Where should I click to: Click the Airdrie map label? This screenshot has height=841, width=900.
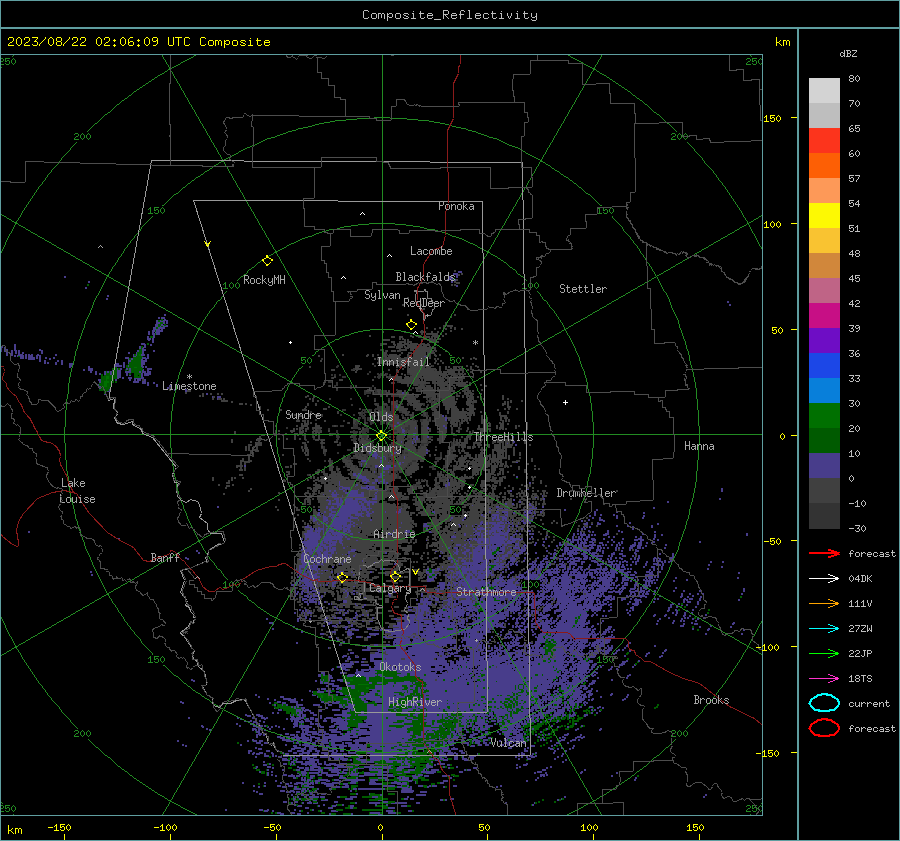point(394,534)
